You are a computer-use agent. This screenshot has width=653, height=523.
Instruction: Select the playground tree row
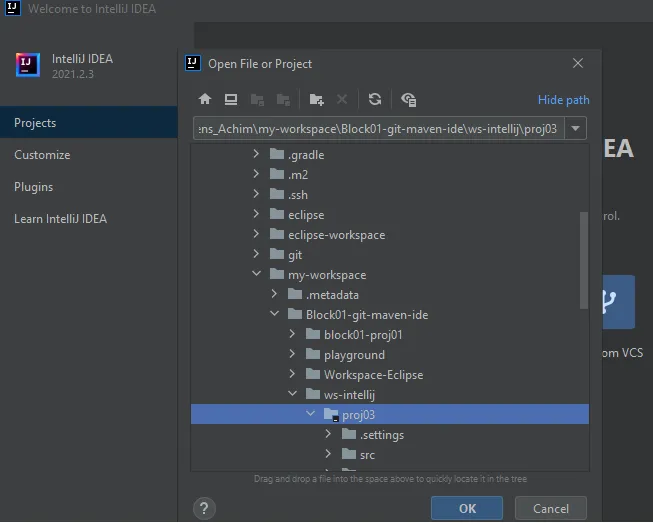(x=390, y=354)
